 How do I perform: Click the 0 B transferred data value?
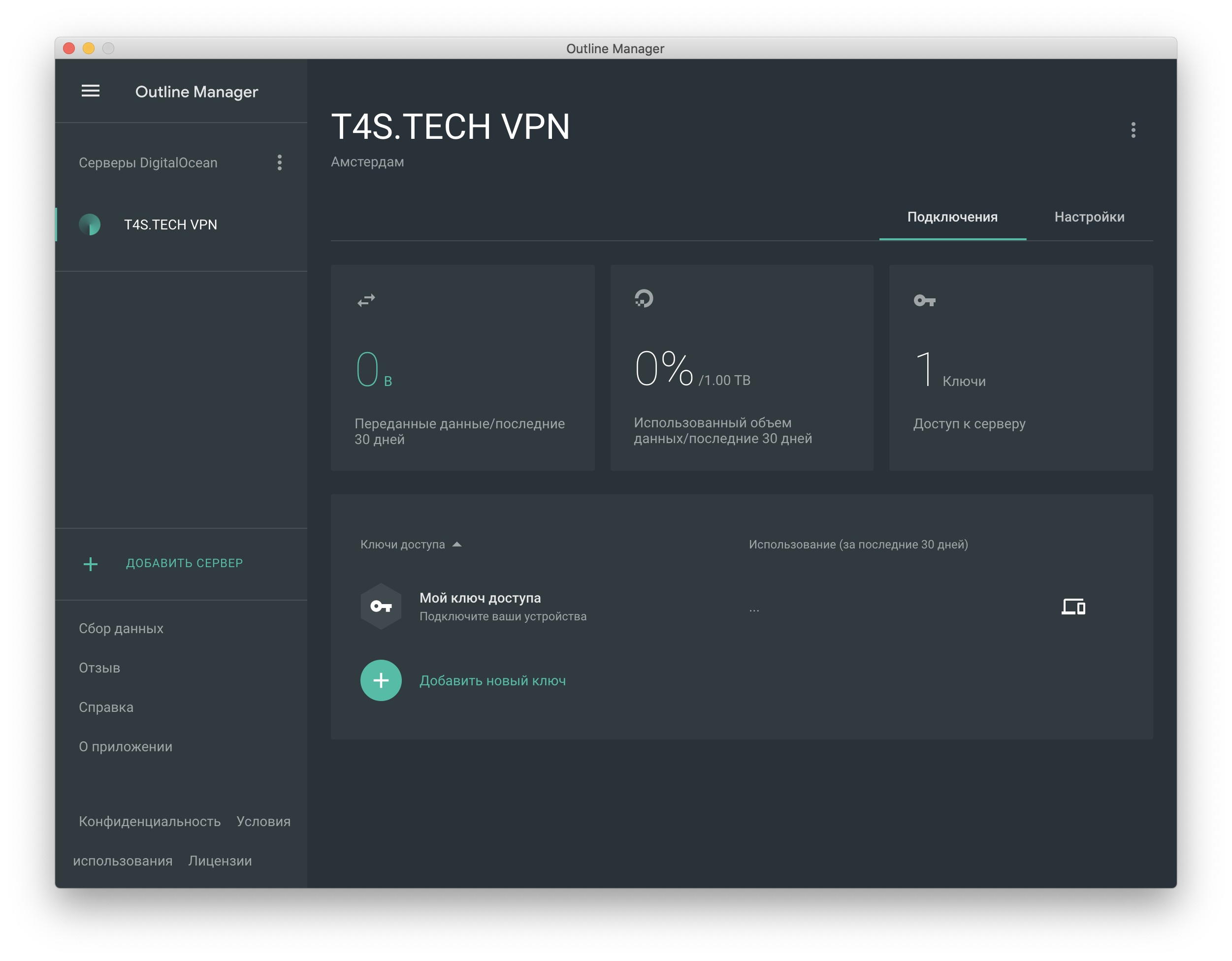(x=374, y=369)
